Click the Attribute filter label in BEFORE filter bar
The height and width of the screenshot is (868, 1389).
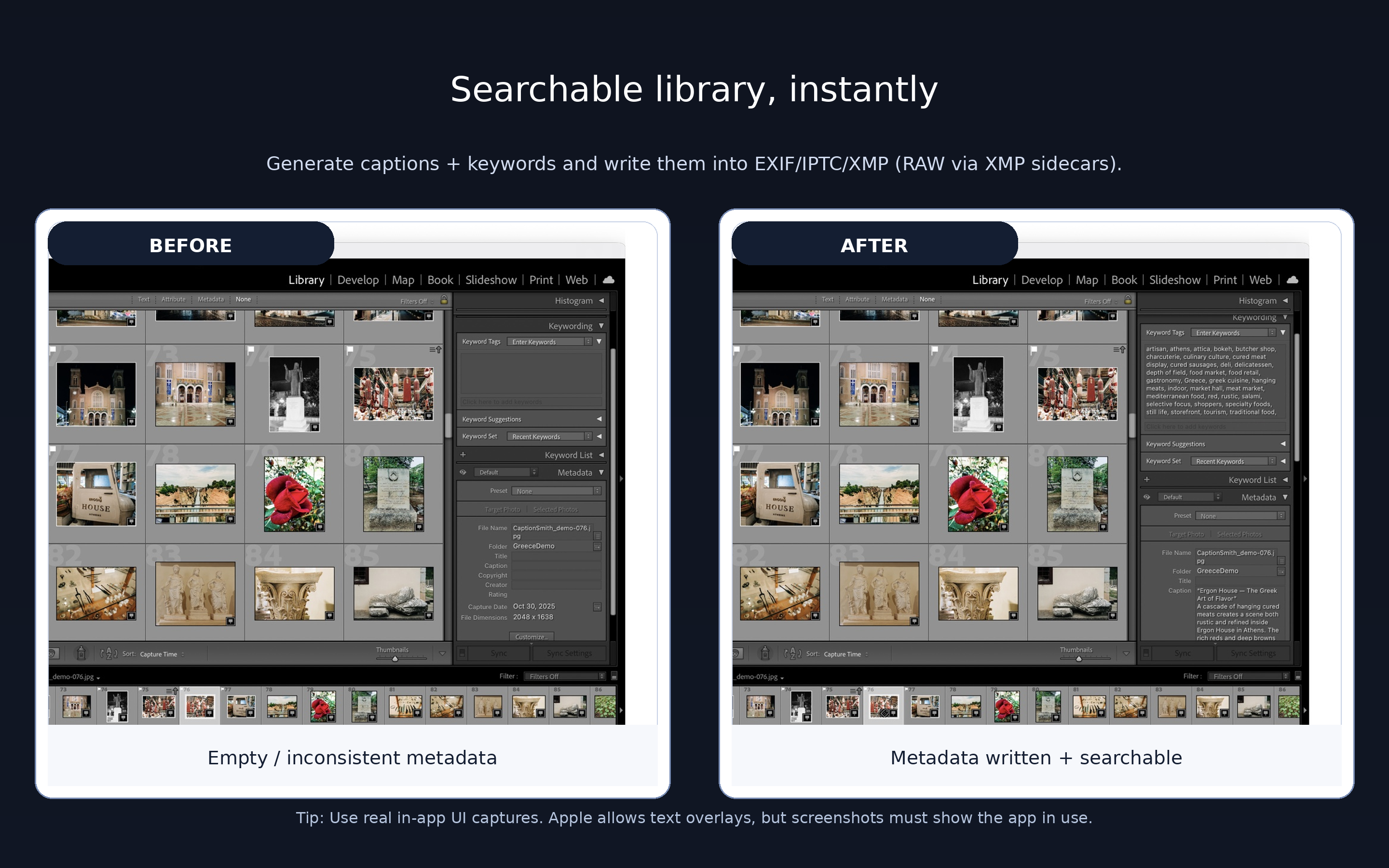[x=173, y=299]
